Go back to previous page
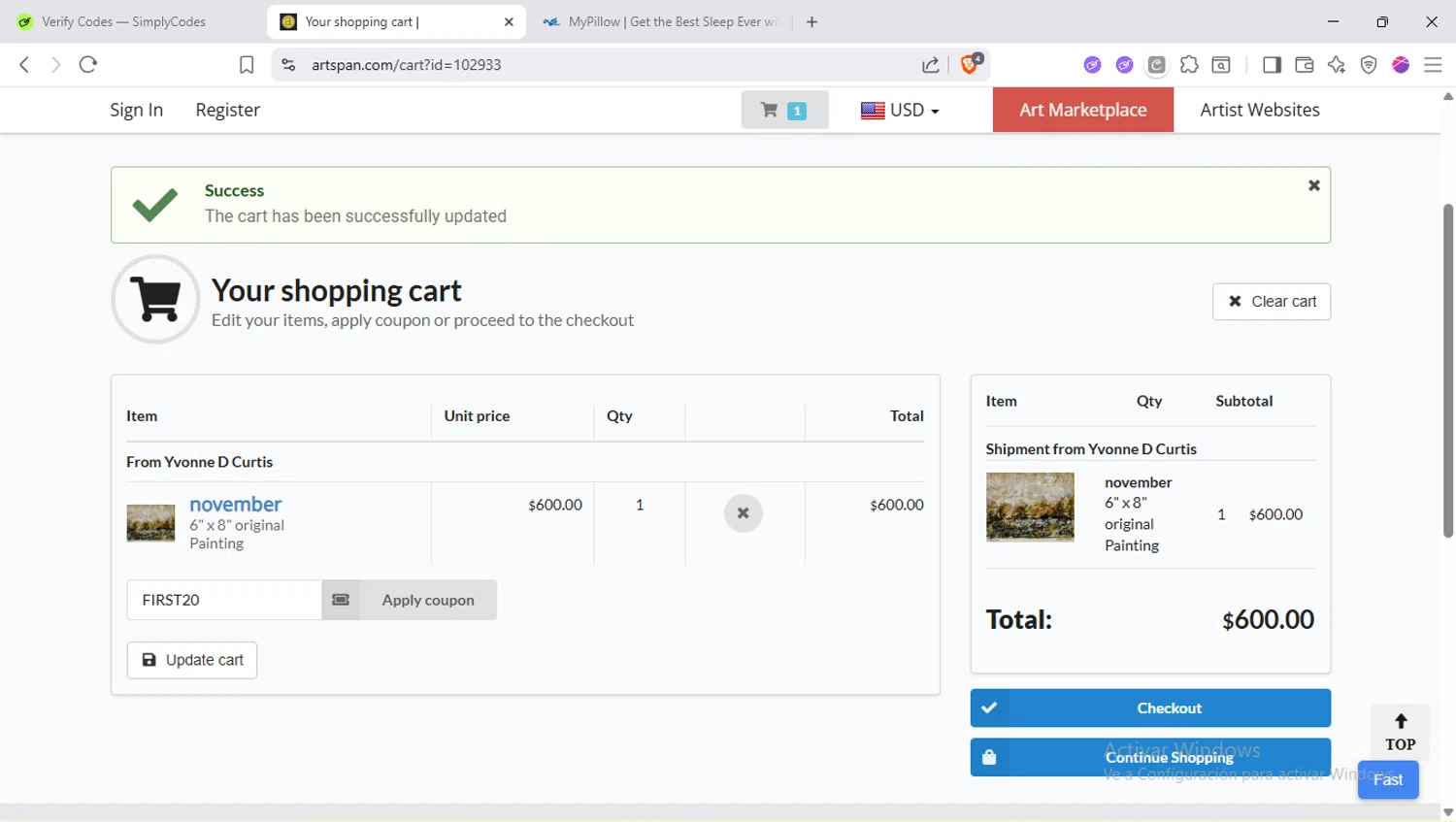Viewport: 1456px width, 822px height. point(24,65)
